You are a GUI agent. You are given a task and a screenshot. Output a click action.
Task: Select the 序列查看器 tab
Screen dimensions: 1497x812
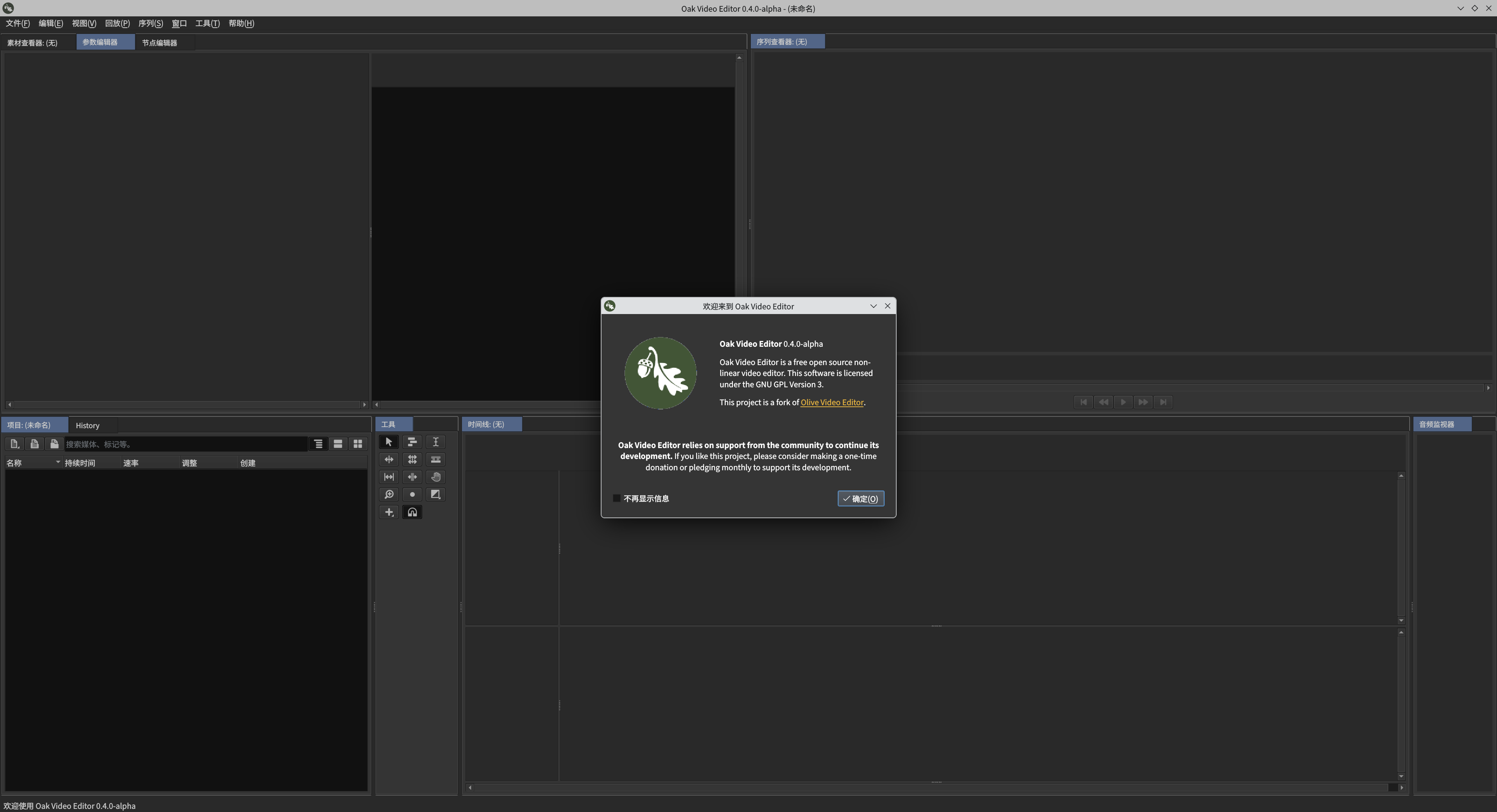coord(787,42)
